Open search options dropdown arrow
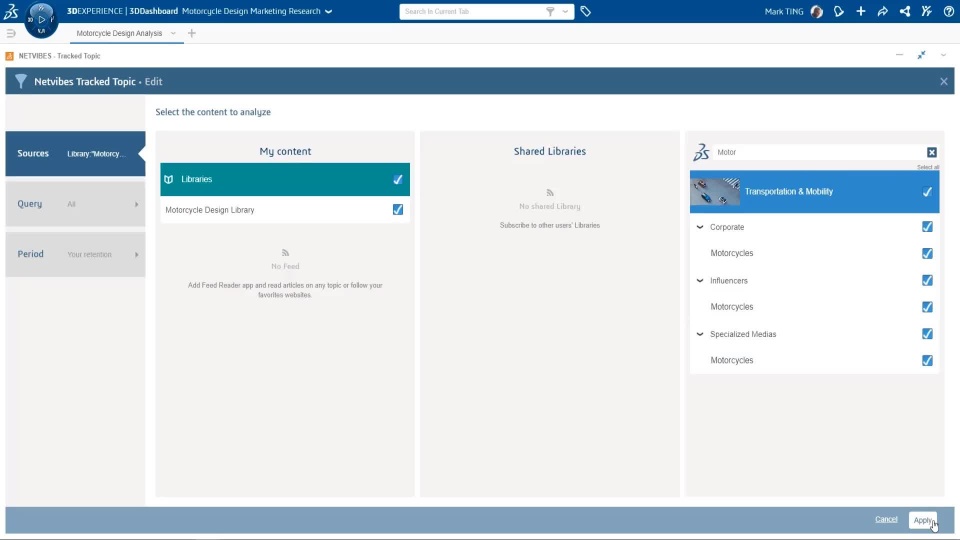Viewport: 960px width, 540px height. click(565, 11)
